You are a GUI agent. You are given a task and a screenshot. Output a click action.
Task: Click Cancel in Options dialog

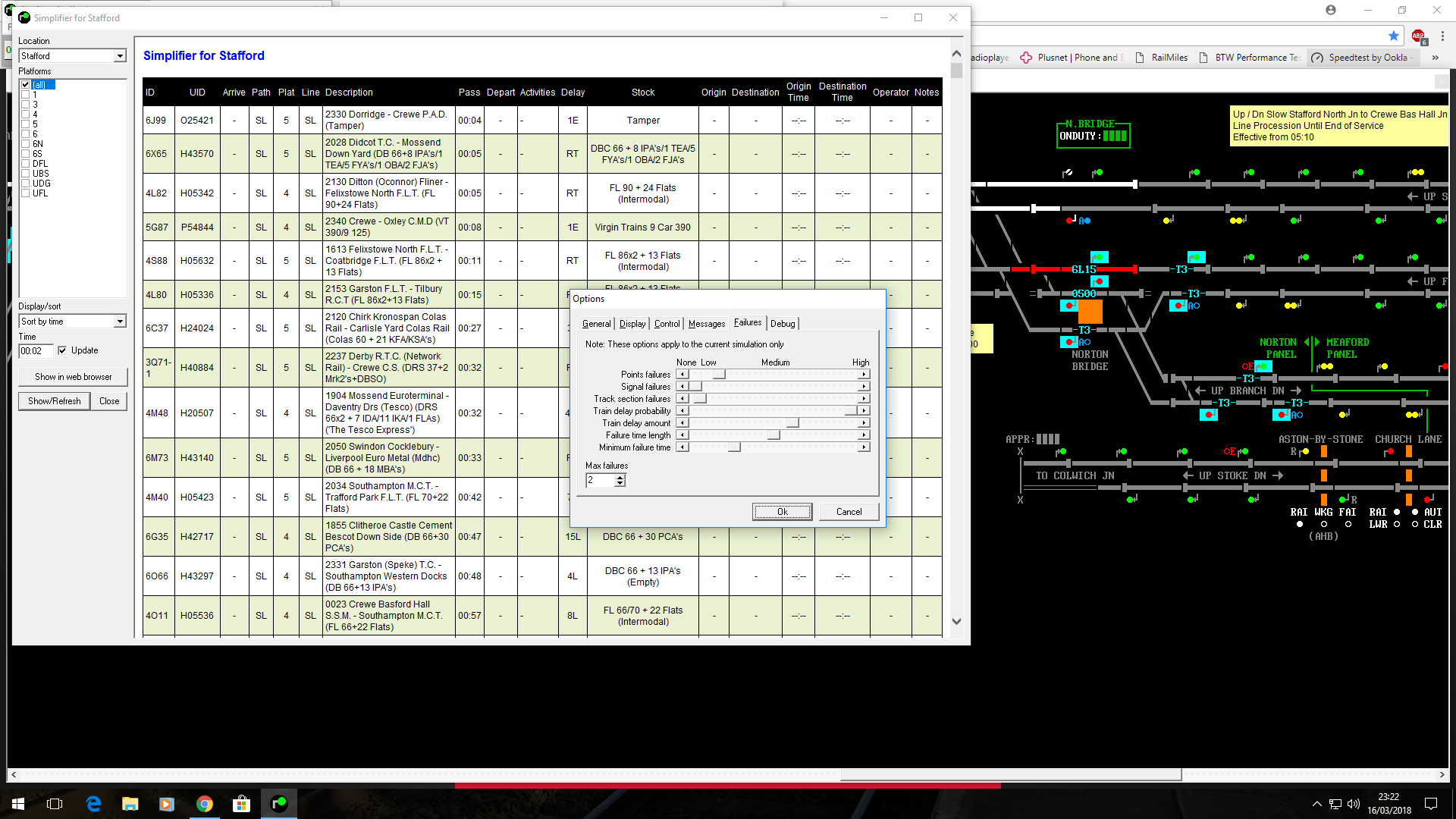point(849,512)
